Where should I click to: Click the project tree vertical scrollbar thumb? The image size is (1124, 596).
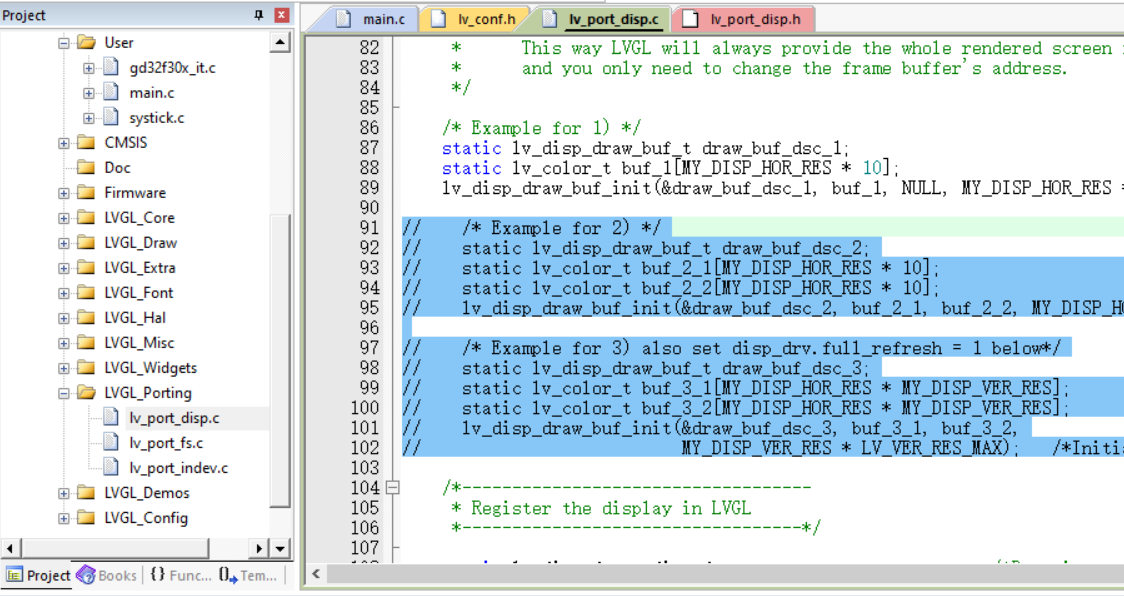280,360
